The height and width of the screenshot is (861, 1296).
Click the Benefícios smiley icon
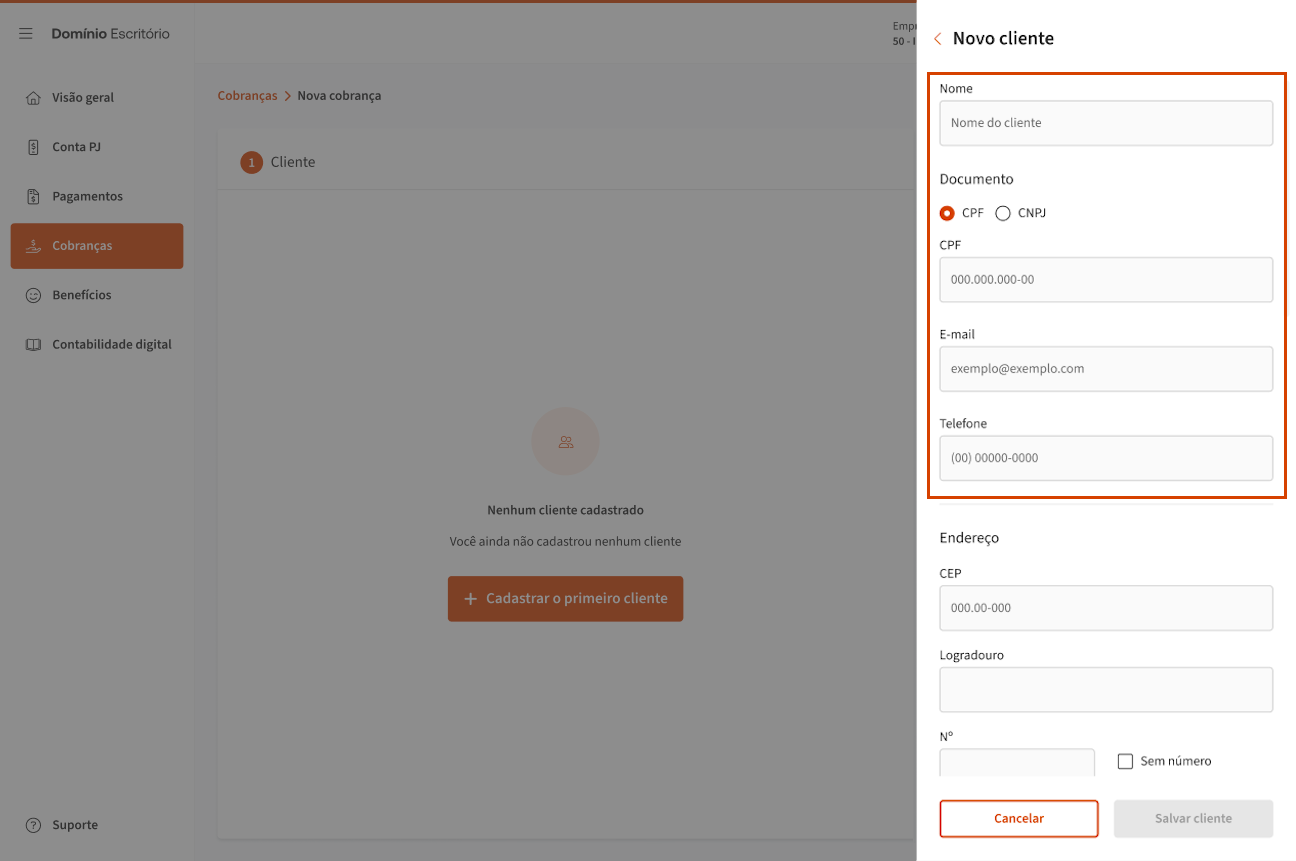33,295
